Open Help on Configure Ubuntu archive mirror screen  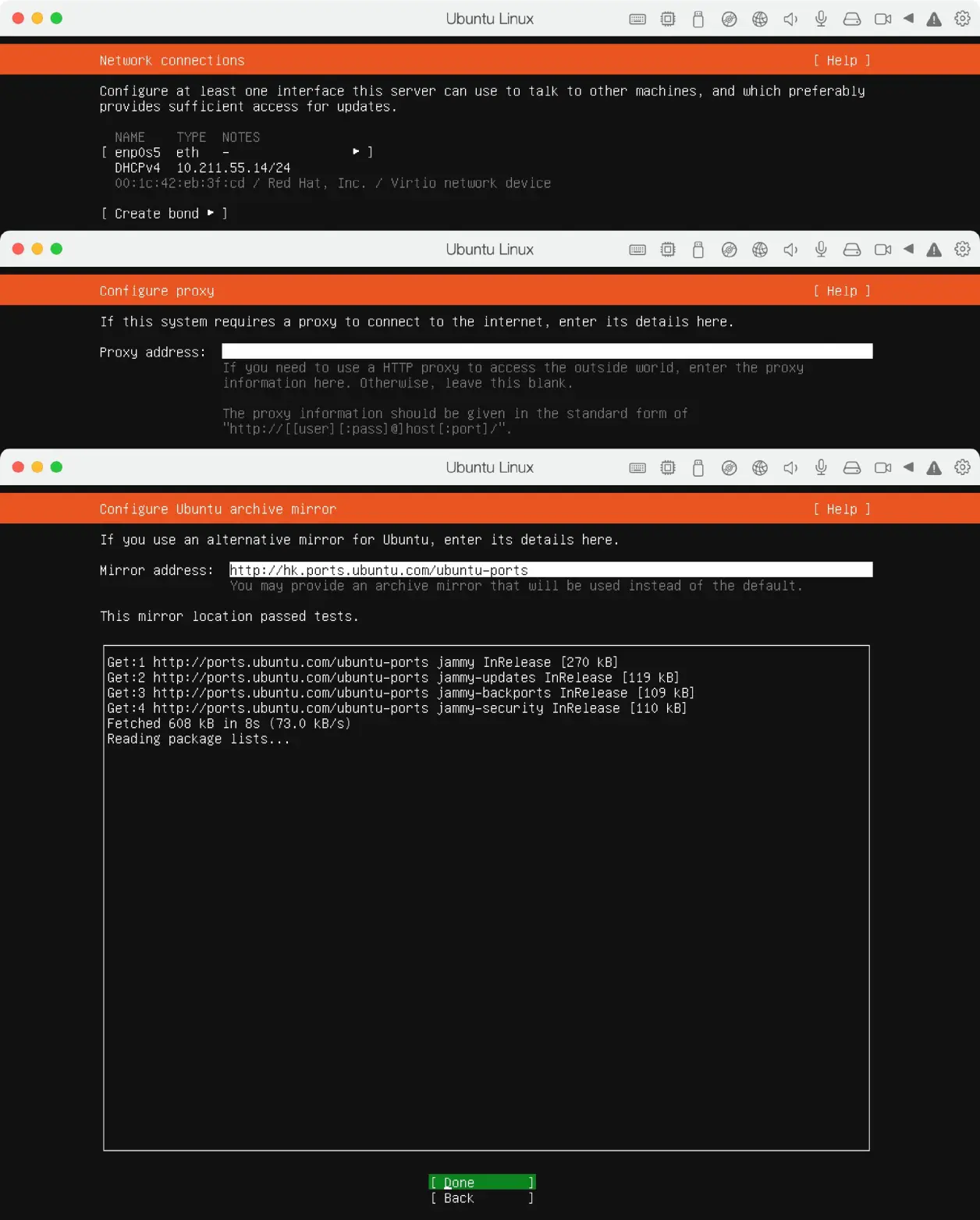[842, 509]
